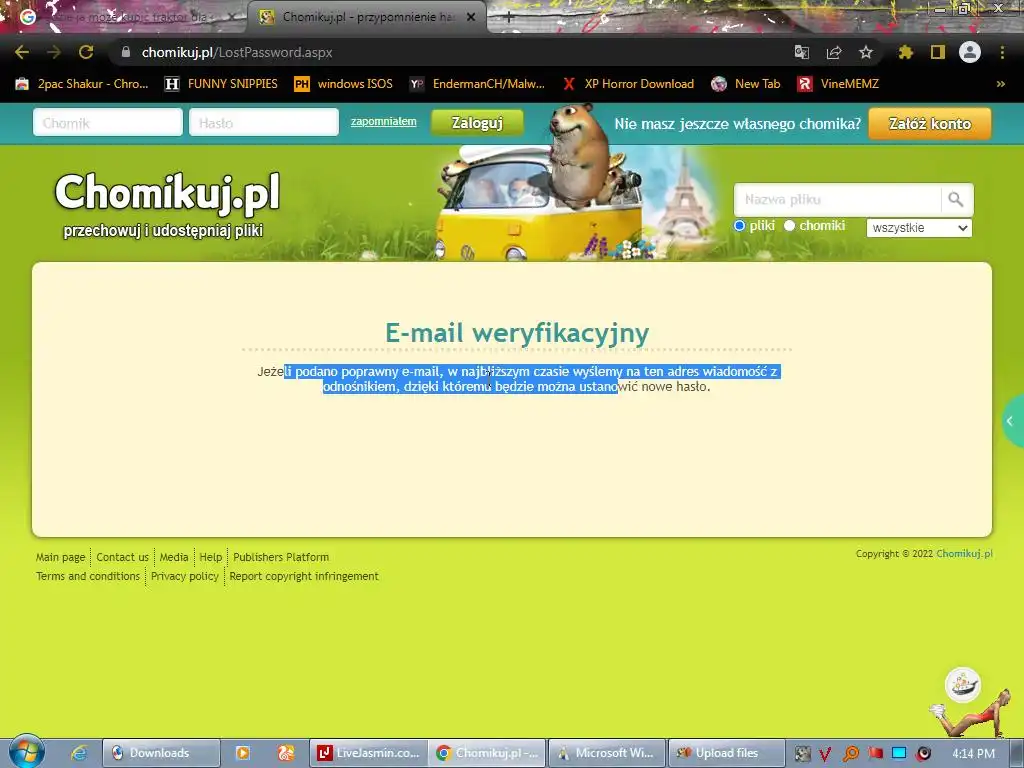Open the EndermanCH/Malw... bookmark

click(x=477, y=84)
